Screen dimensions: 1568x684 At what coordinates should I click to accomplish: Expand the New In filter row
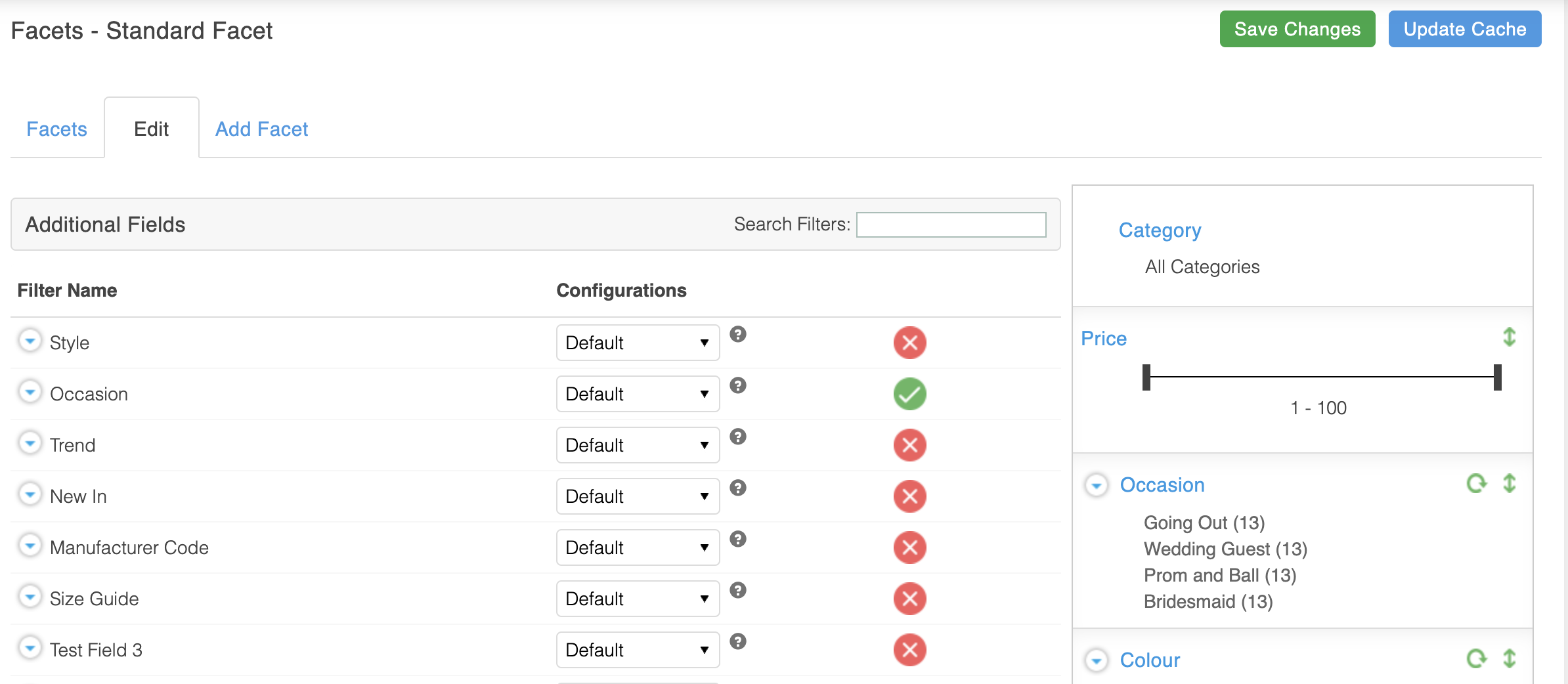30,494
